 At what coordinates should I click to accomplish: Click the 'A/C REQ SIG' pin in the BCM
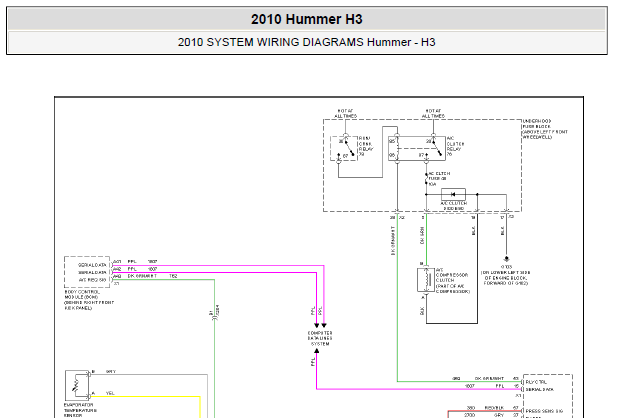(93, 280)
